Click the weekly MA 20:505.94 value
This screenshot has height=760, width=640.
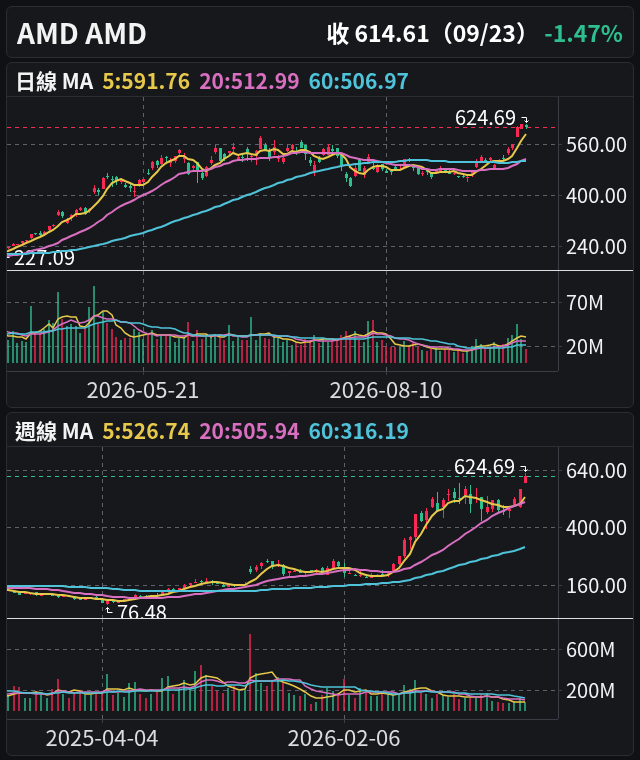coord(249,431)
